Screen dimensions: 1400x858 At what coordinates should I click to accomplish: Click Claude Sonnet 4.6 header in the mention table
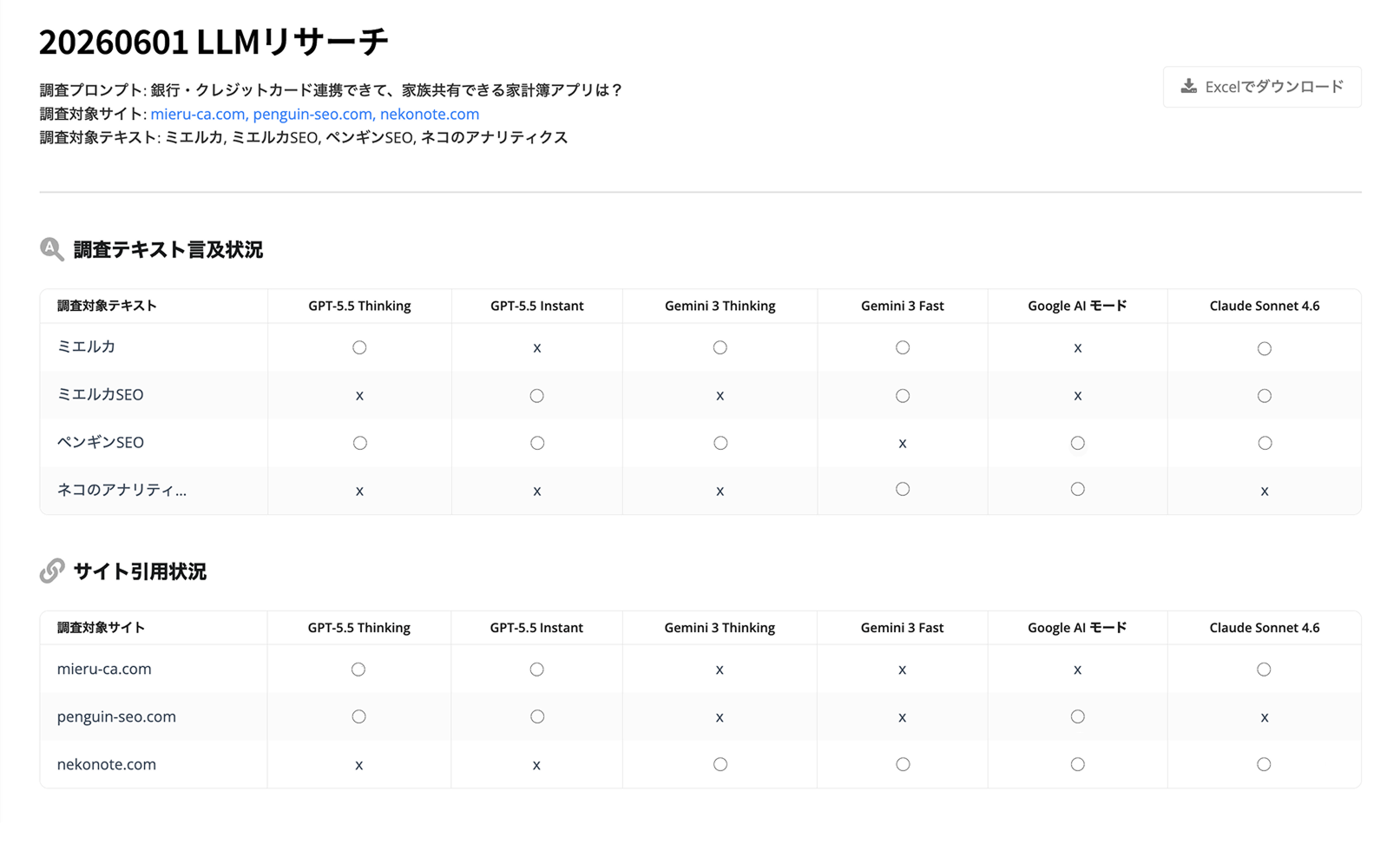(x=1264, y=306)
